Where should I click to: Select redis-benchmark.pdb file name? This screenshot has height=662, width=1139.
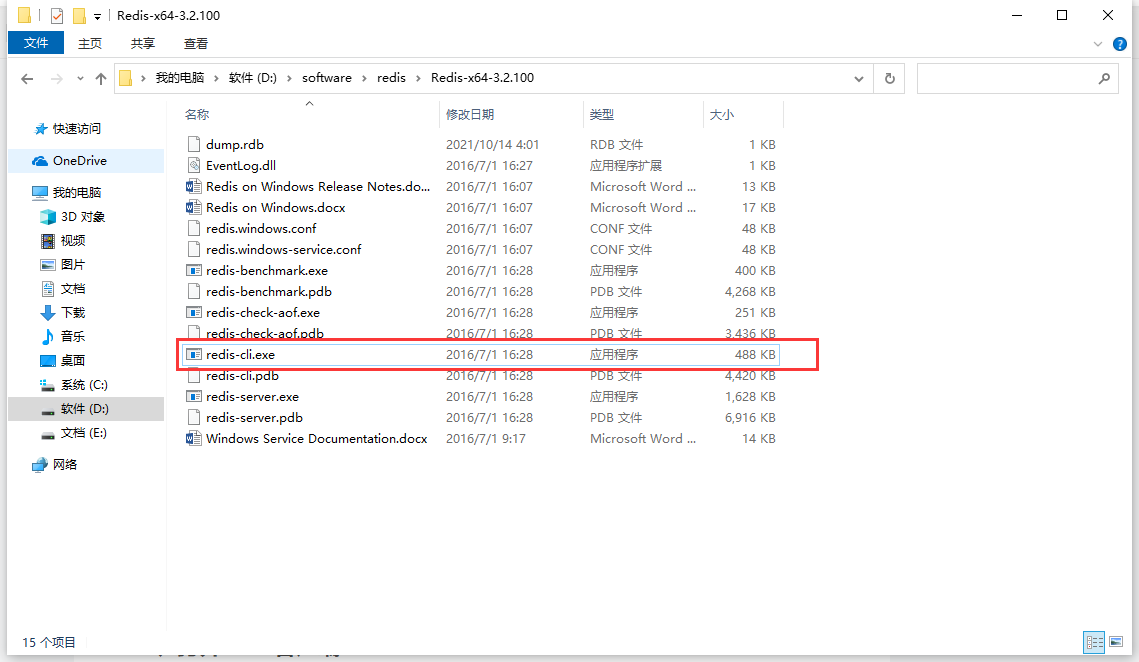pyautogui.click(x=269, y=291)
